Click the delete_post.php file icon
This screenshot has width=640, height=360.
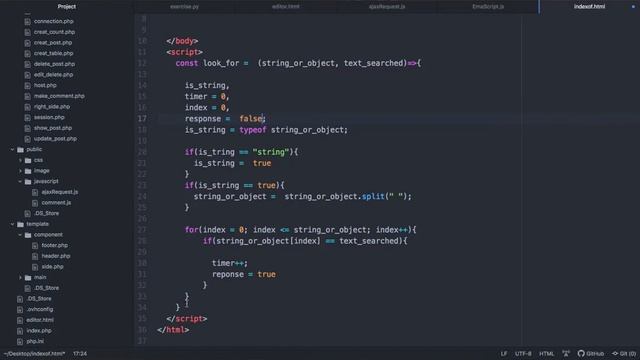[x=27, y=64]
